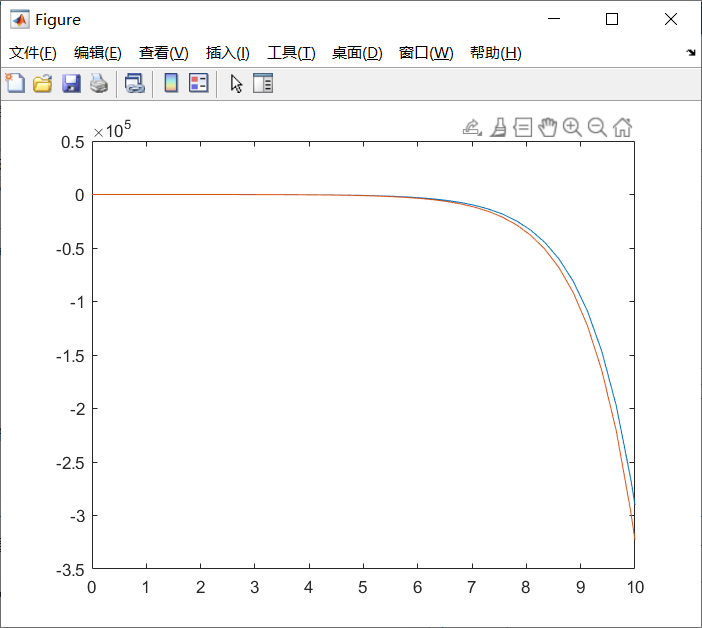Toggle the zoom in magnifier
Screen dimensions: 702x628
[572, 128]
